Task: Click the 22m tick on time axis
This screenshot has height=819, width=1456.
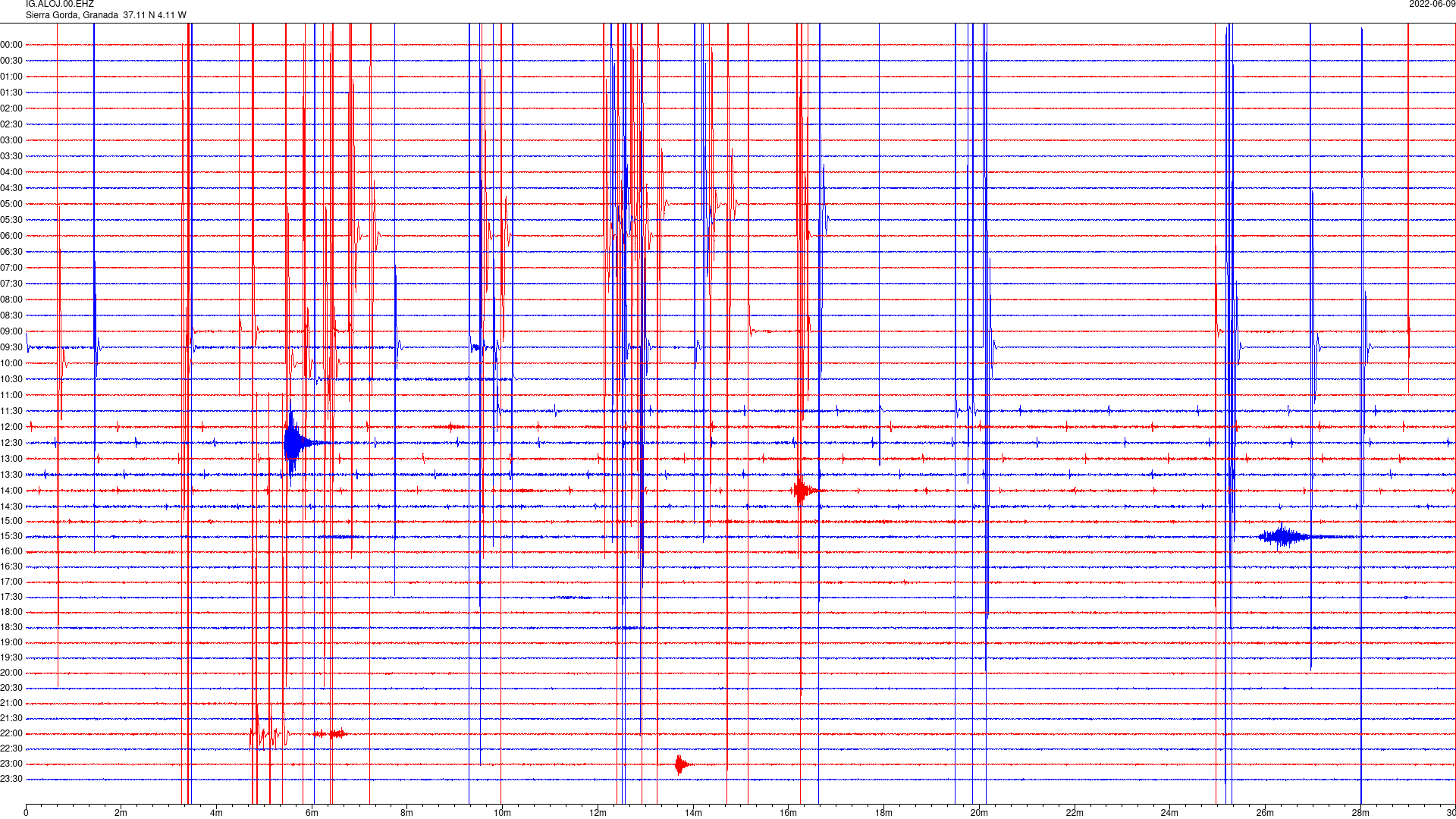Action: coord(1075,813)
